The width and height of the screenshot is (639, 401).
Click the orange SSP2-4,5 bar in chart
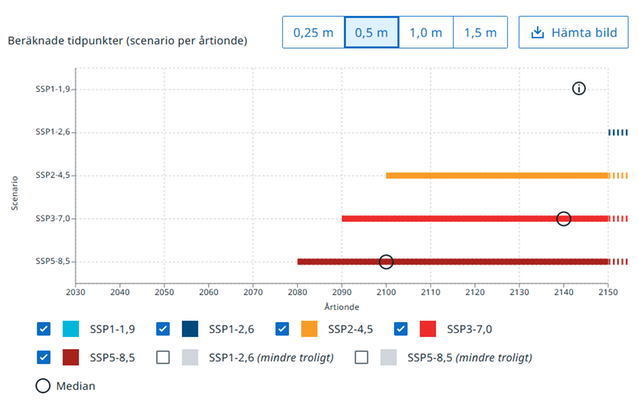coord(497,175)
